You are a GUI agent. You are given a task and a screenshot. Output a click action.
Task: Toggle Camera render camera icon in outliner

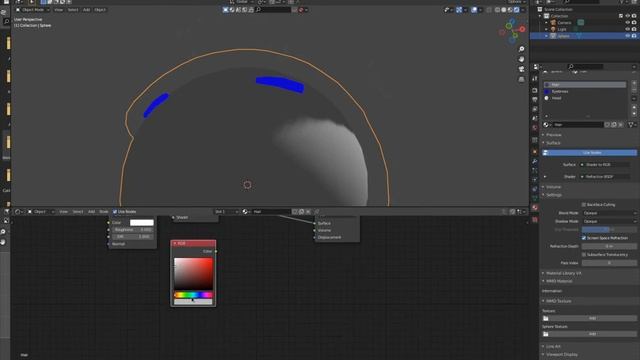[634, 22]
